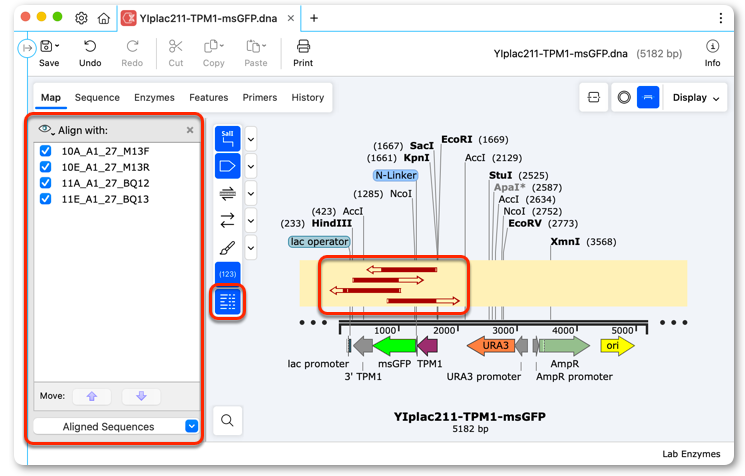Screen dimensions: 745x476
Task: Open the Display dropdown
Action: 696,97
